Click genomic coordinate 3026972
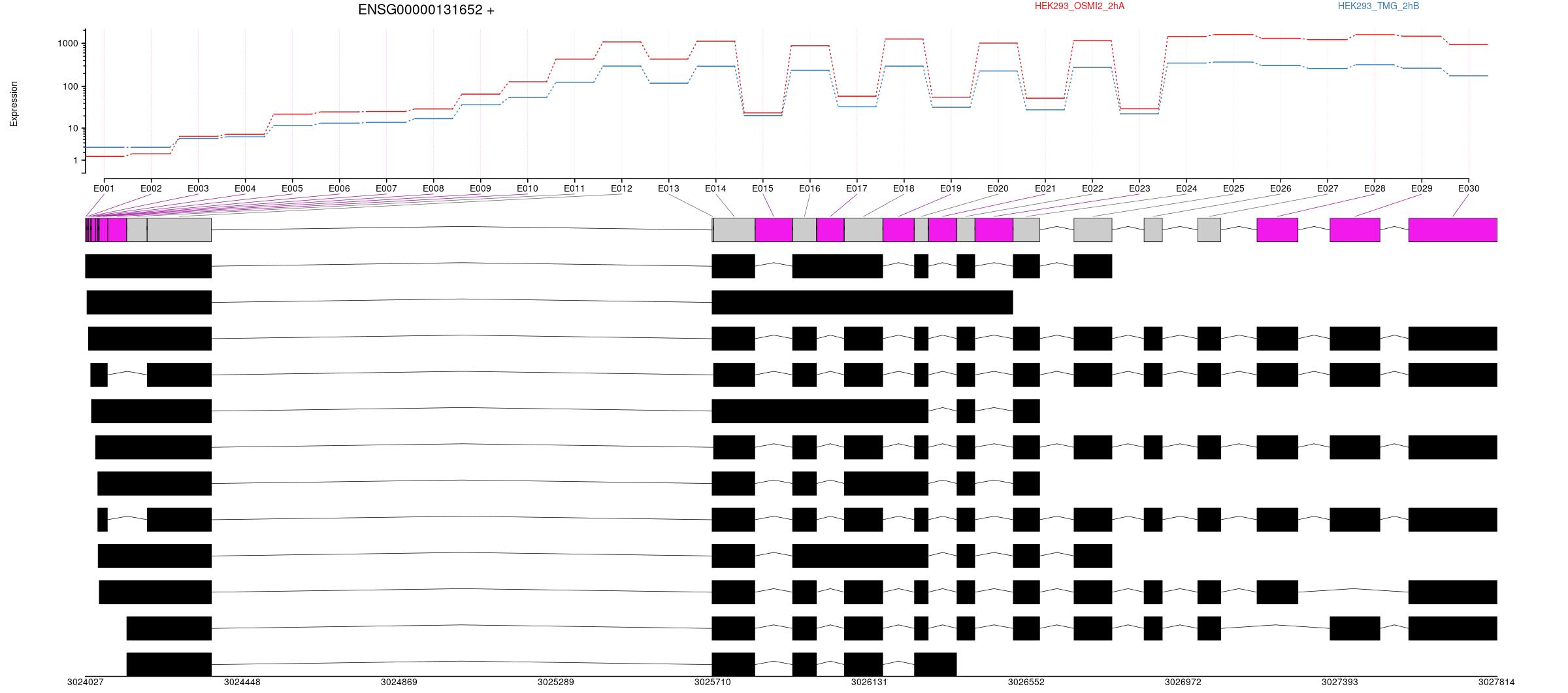 pyautogui.click(x=1183, y=682)
